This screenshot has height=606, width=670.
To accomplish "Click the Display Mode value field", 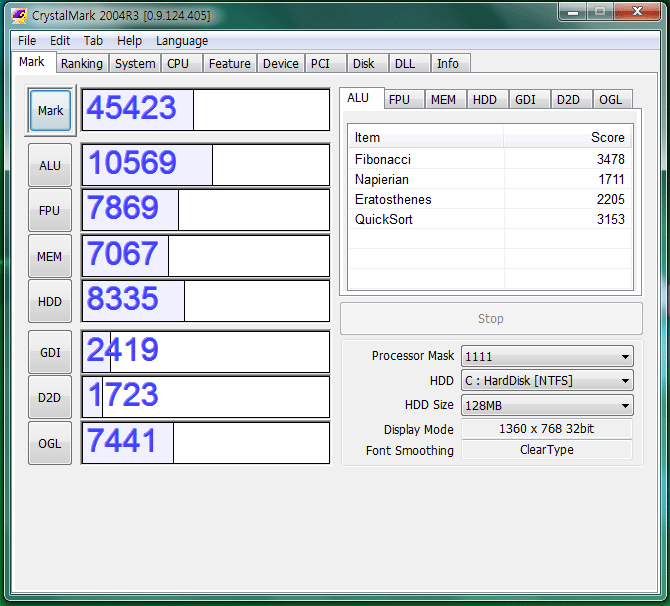I will click(547, 428).
